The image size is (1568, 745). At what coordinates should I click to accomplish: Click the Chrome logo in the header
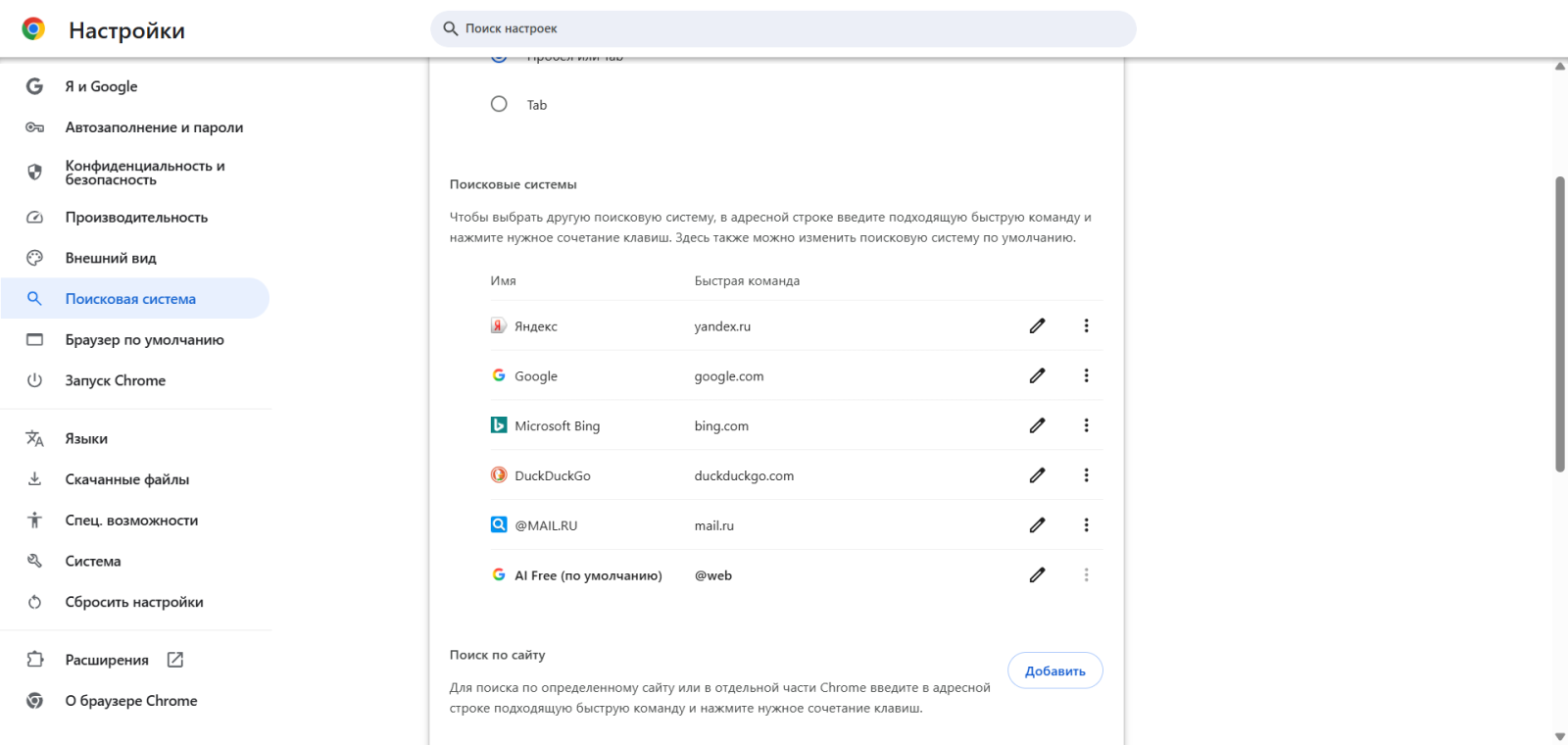tap(33, 29)
